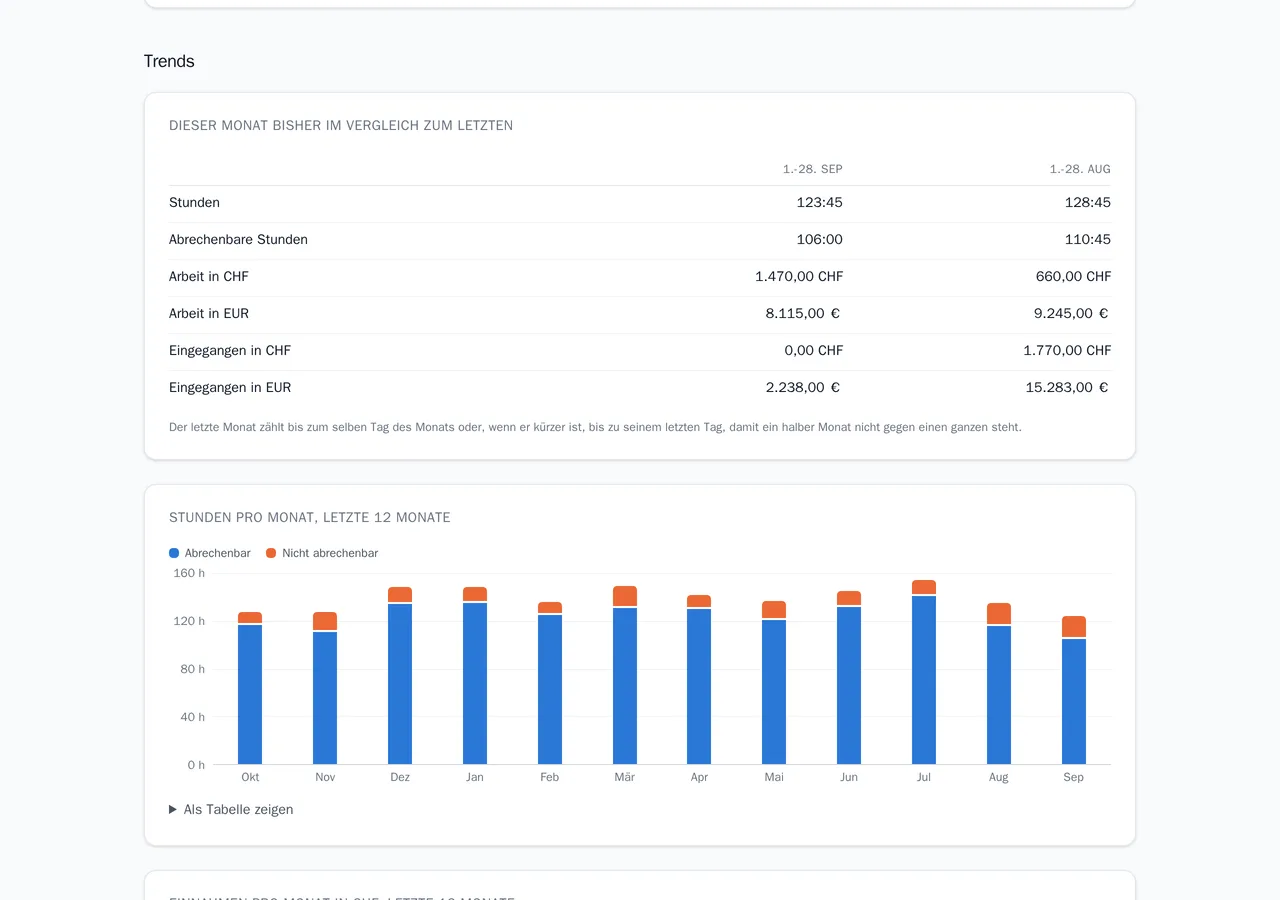Select the "Arbeit in CHF" row label
1280x900 pixels.
pyautogui.click(x=209, y=277)
